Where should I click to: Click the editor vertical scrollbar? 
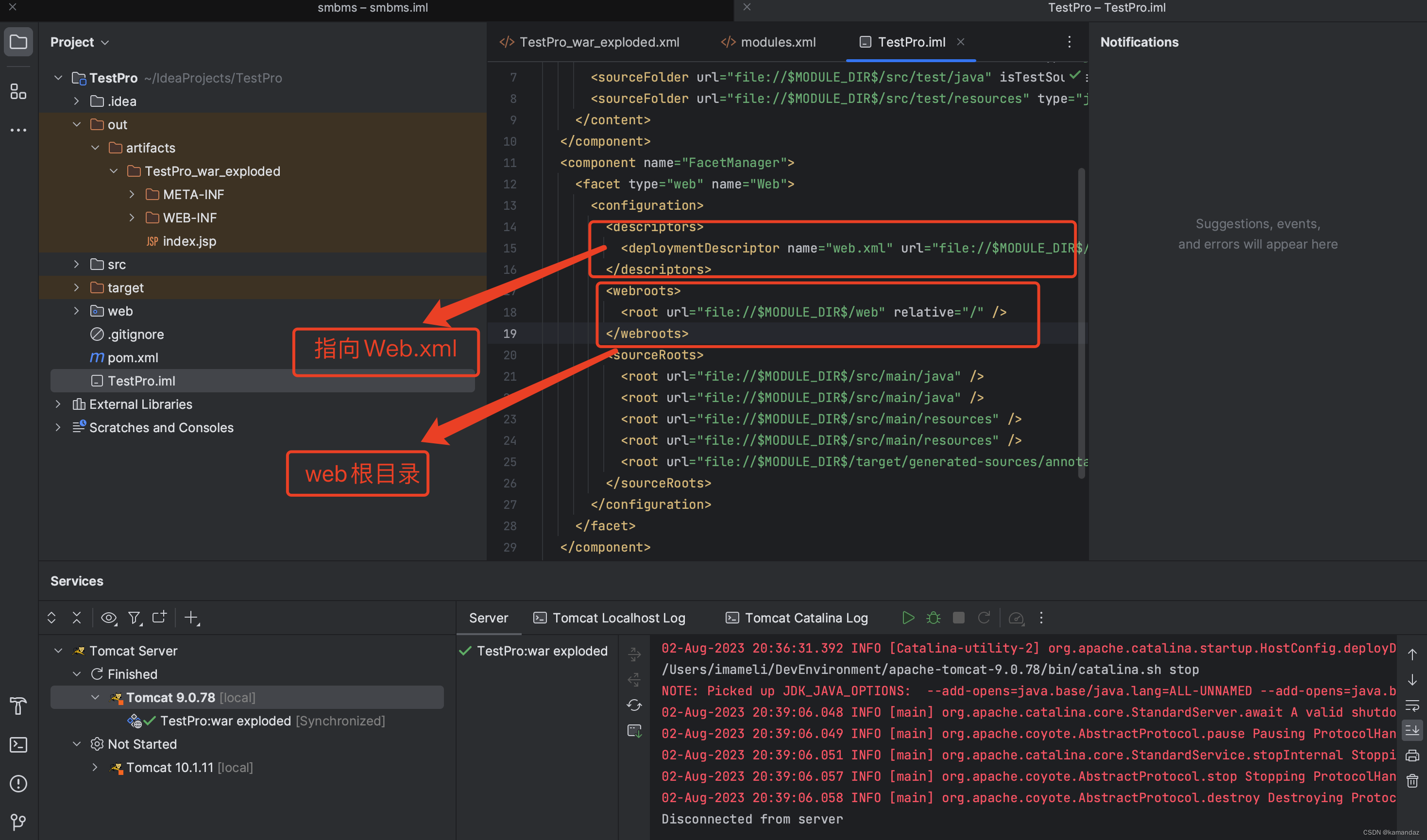1081,322
